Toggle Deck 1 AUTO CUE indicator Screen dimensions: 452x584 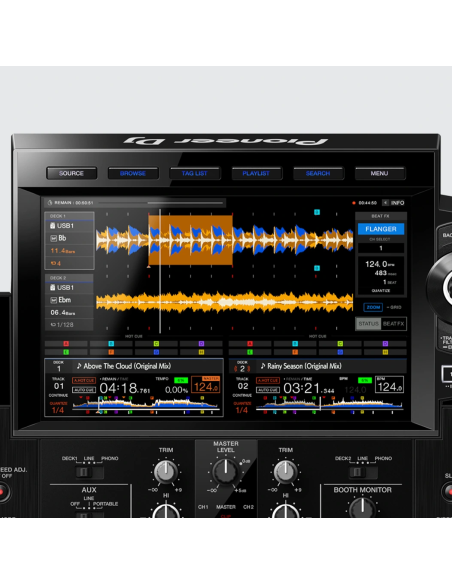84,390
